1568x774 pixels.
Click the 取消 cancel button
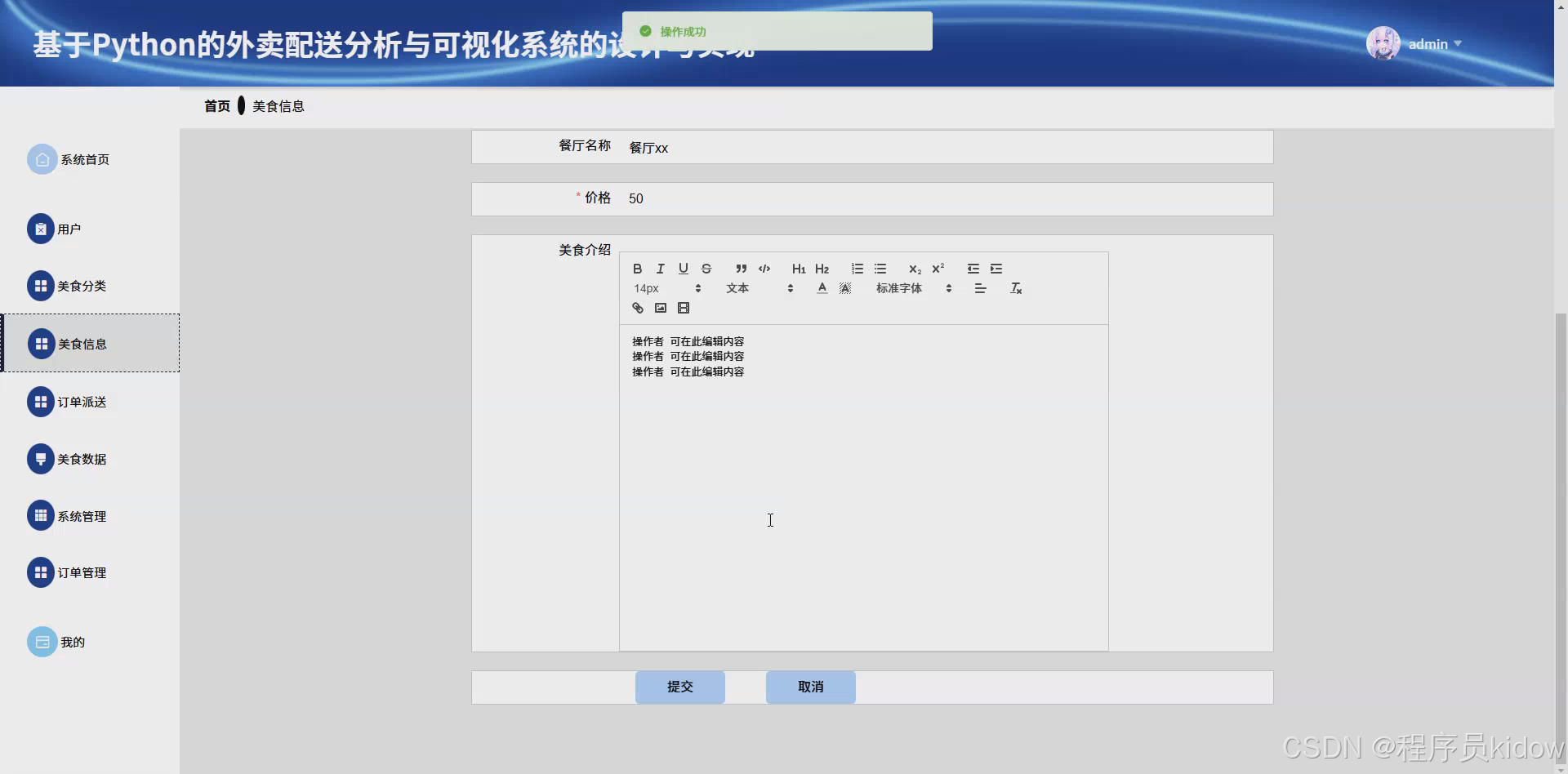(x=810, y=687)
